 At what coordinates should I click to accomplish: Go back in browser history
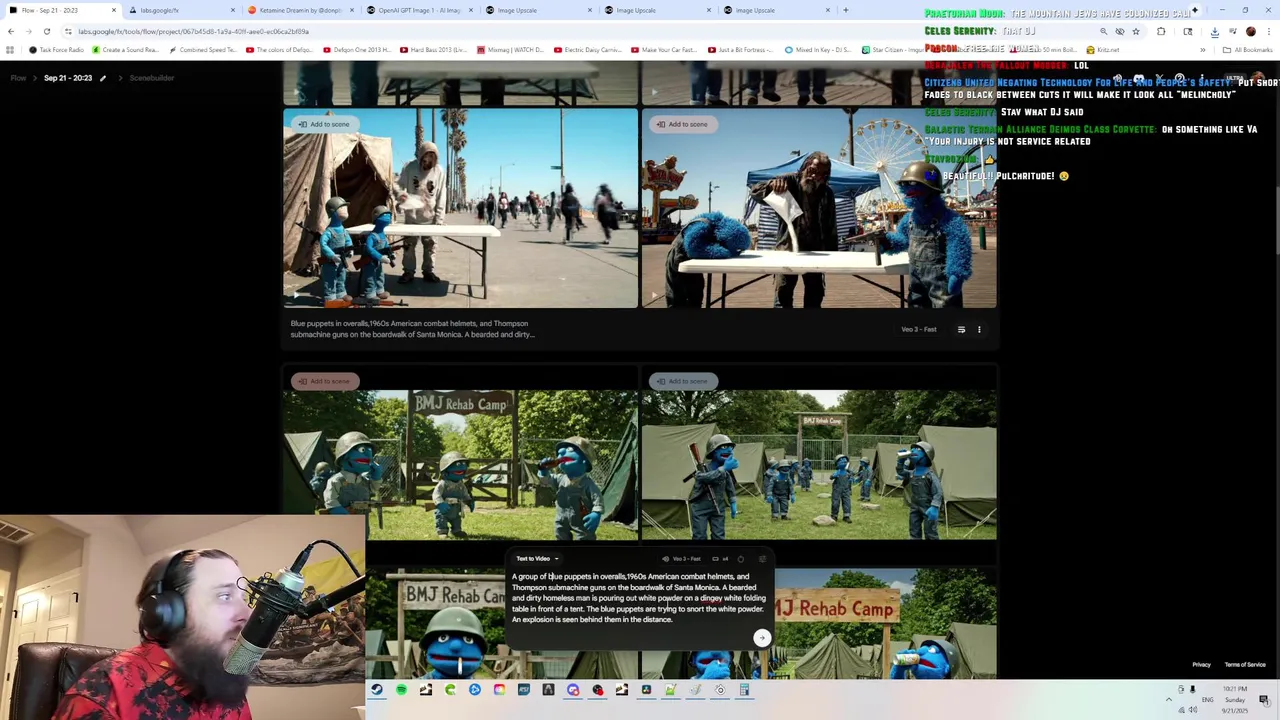(x=11, y=31)
